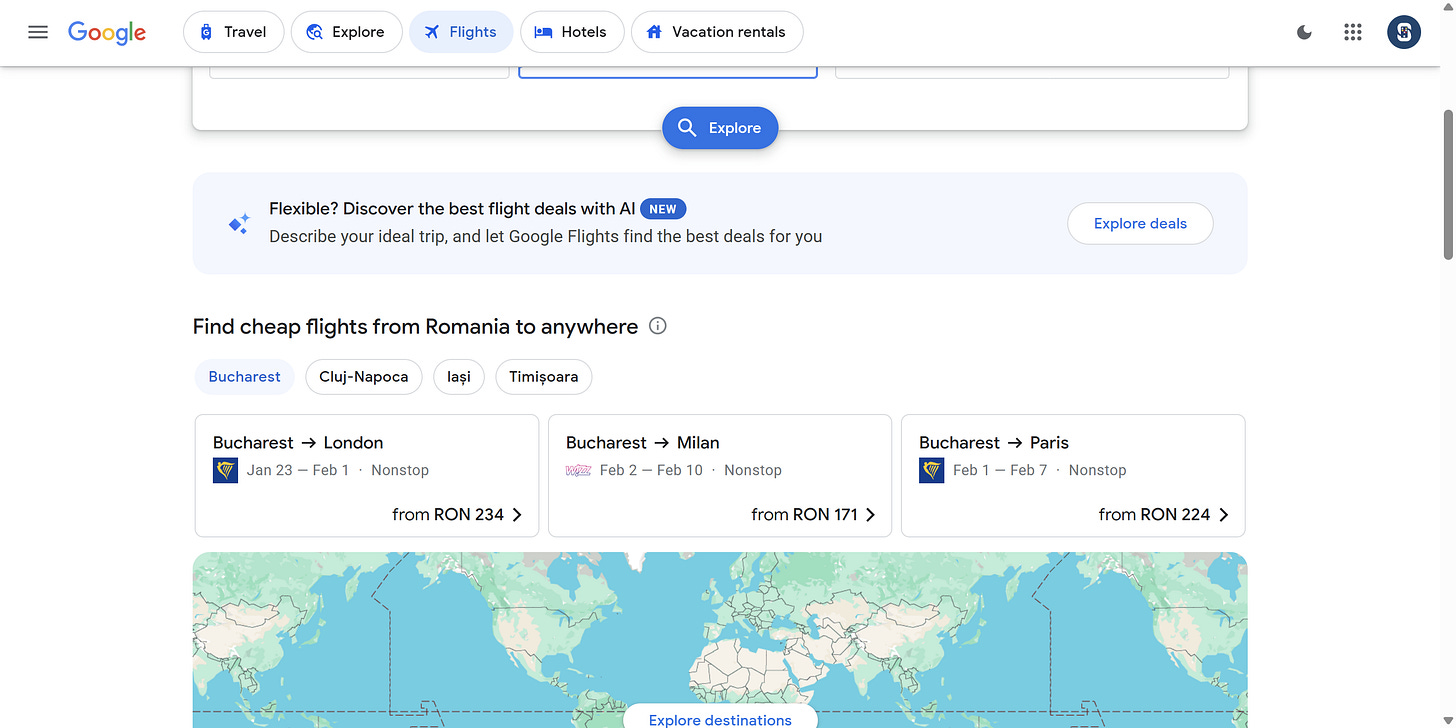This screenshot has height=728, width=1456.
Task: Click the 'from RON 234' price
Action: [448, 515]
